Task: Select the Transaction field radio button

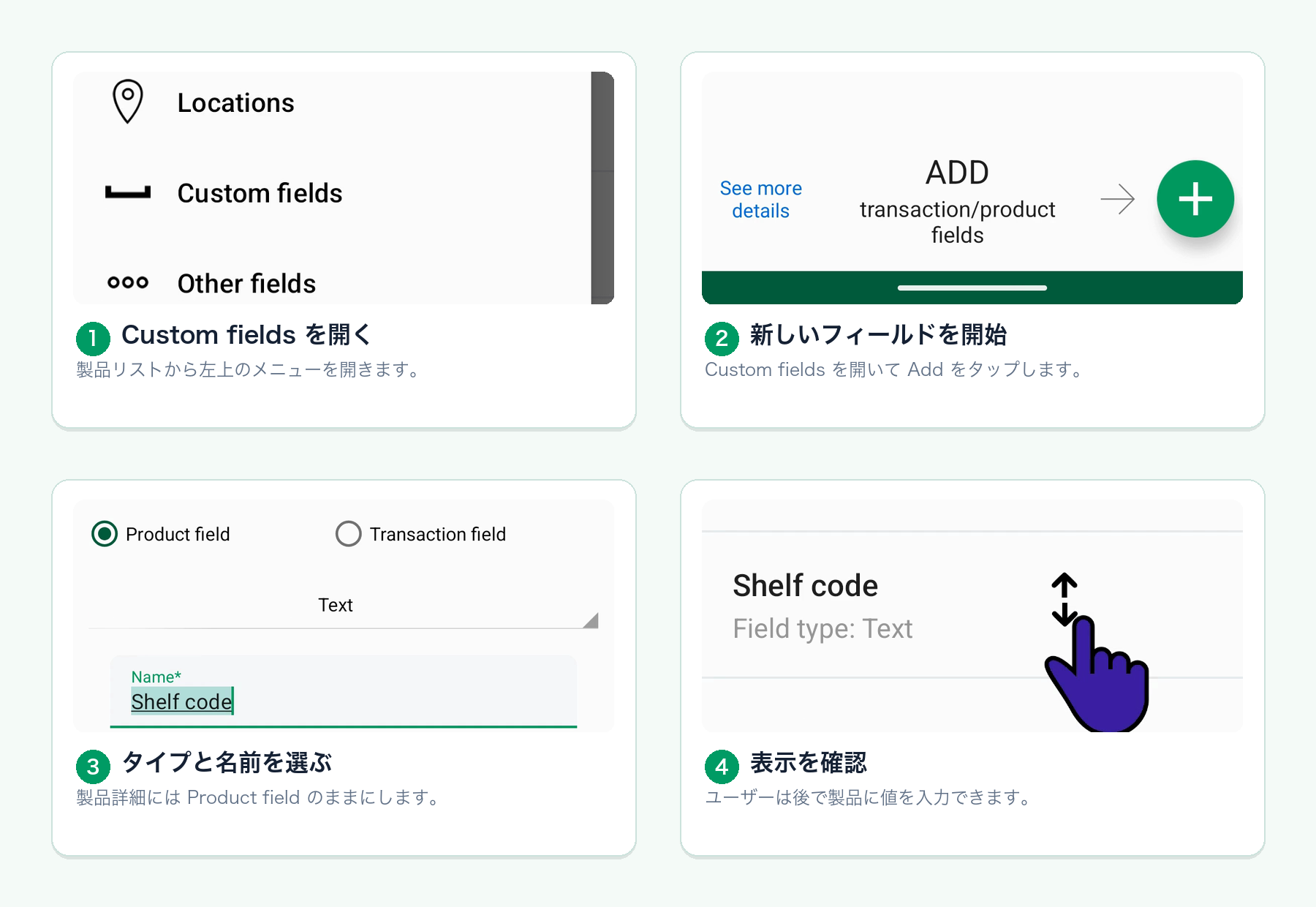Action: click(x=349, y=534)
